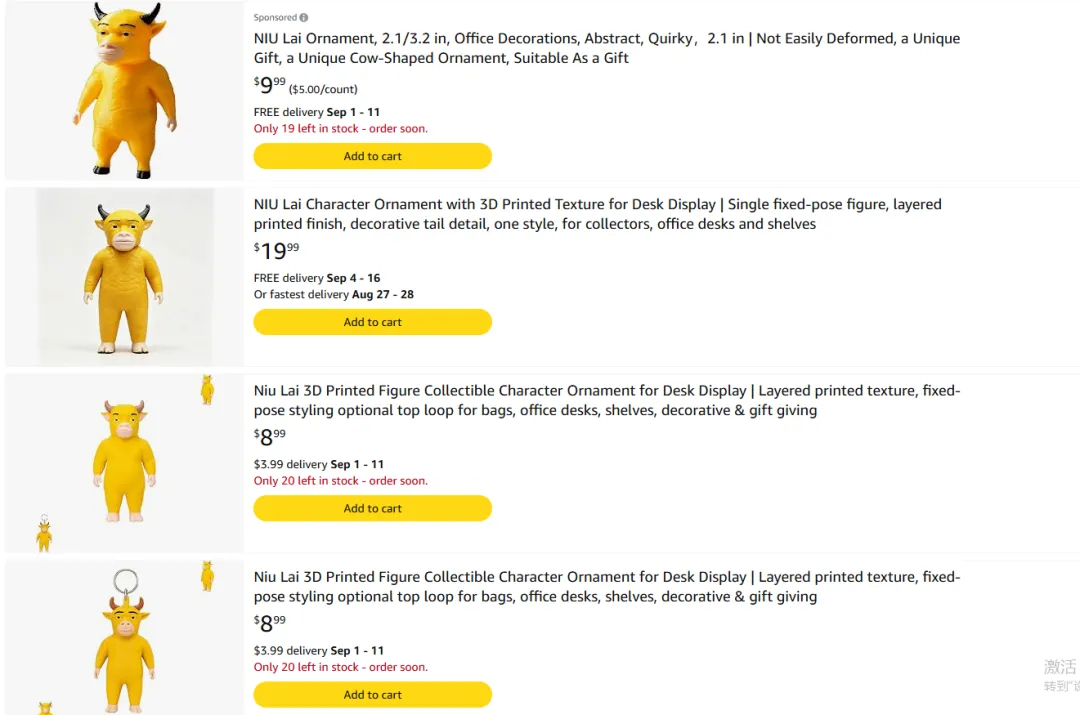Open the fourth result's Niu Lai 3D Printed Figure title
The width and height of the screenshot is (1080, 715).
[606, 587]
